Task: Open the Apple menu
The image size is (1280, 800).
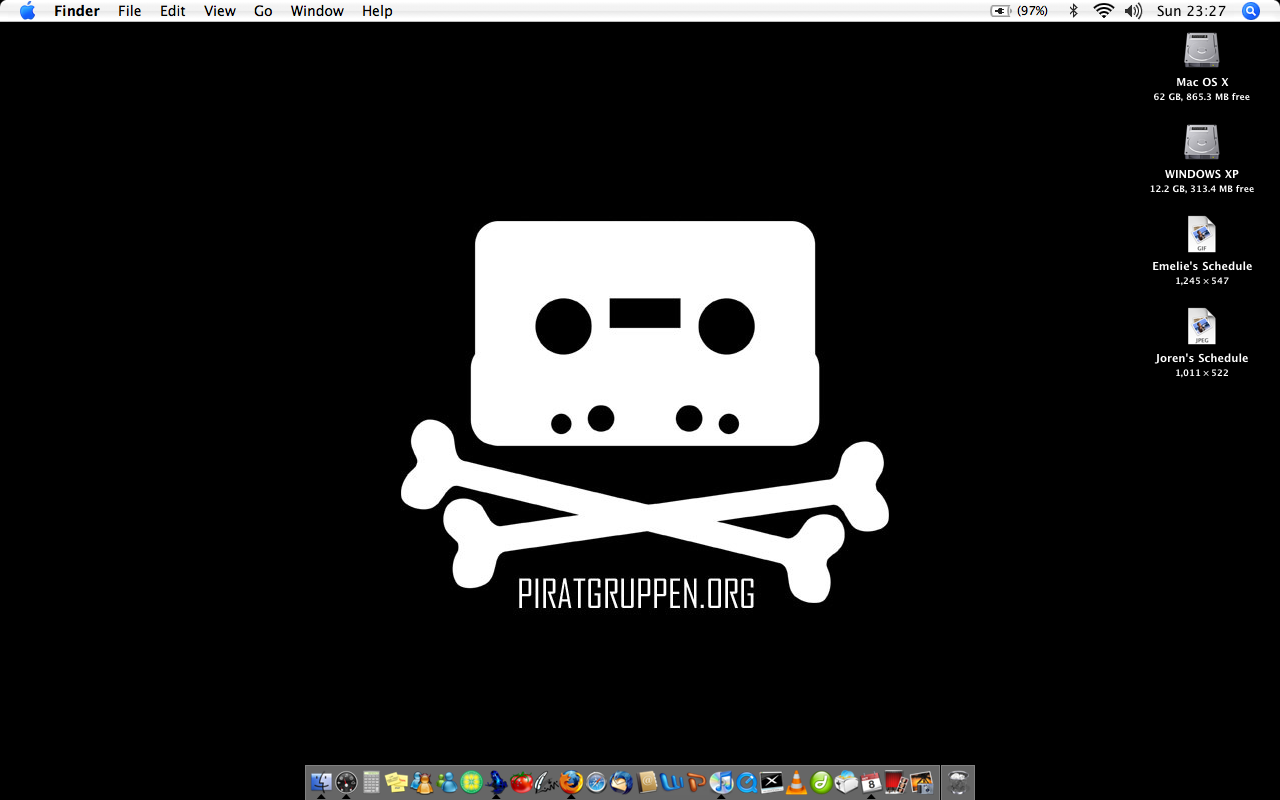Action: tap(27, 11)
